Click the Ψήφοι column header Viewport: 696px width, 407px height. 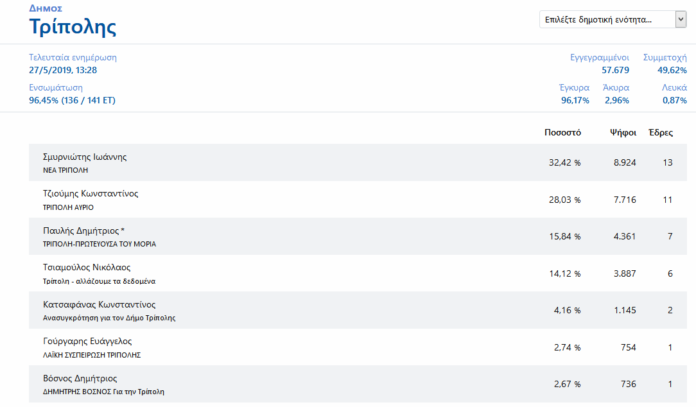pos(622,132)
